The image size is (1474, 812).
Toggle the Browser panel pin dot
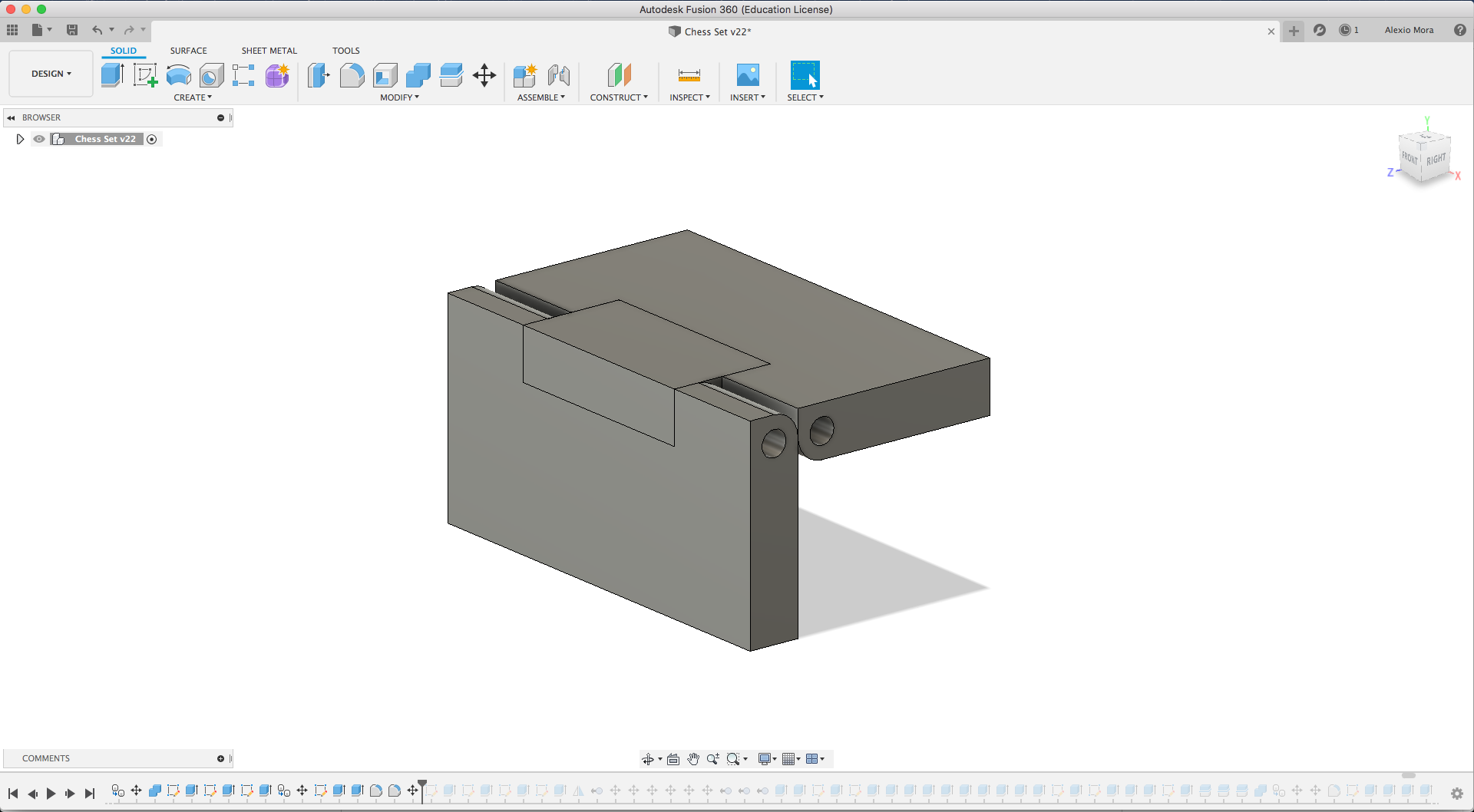[x=220, y=117]
